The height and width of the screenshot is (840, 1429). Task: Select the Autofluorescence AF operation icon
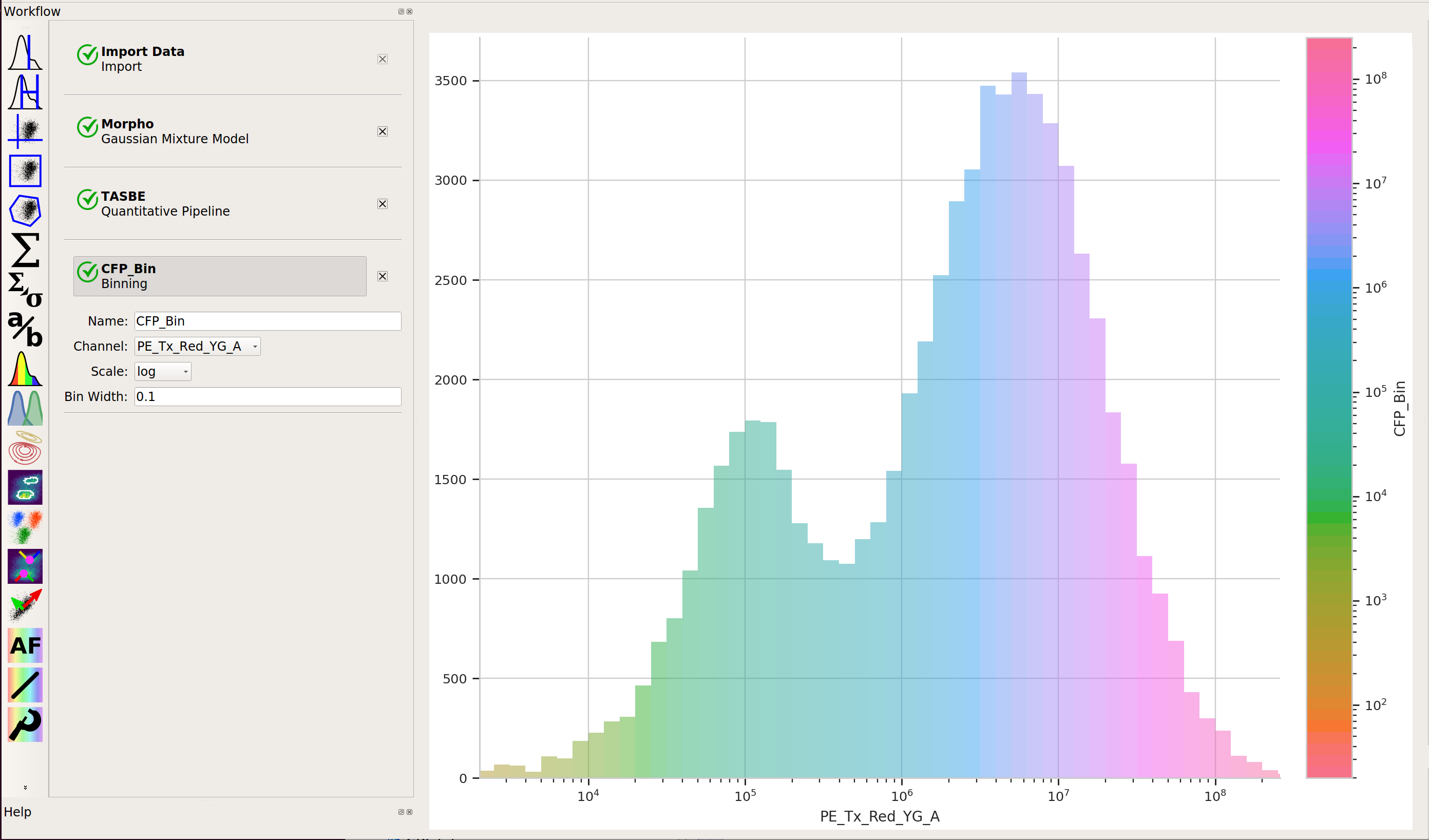pyautogui.click(x=25, y=645)
